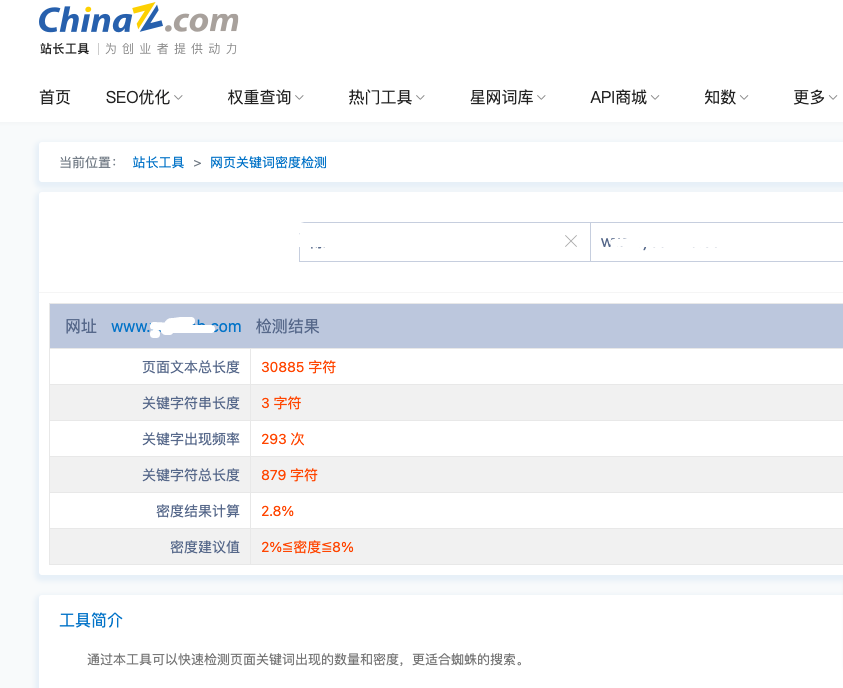843x688 pixels.
Task: Clear the keyword input using the X icon
Action: [570, 241]
